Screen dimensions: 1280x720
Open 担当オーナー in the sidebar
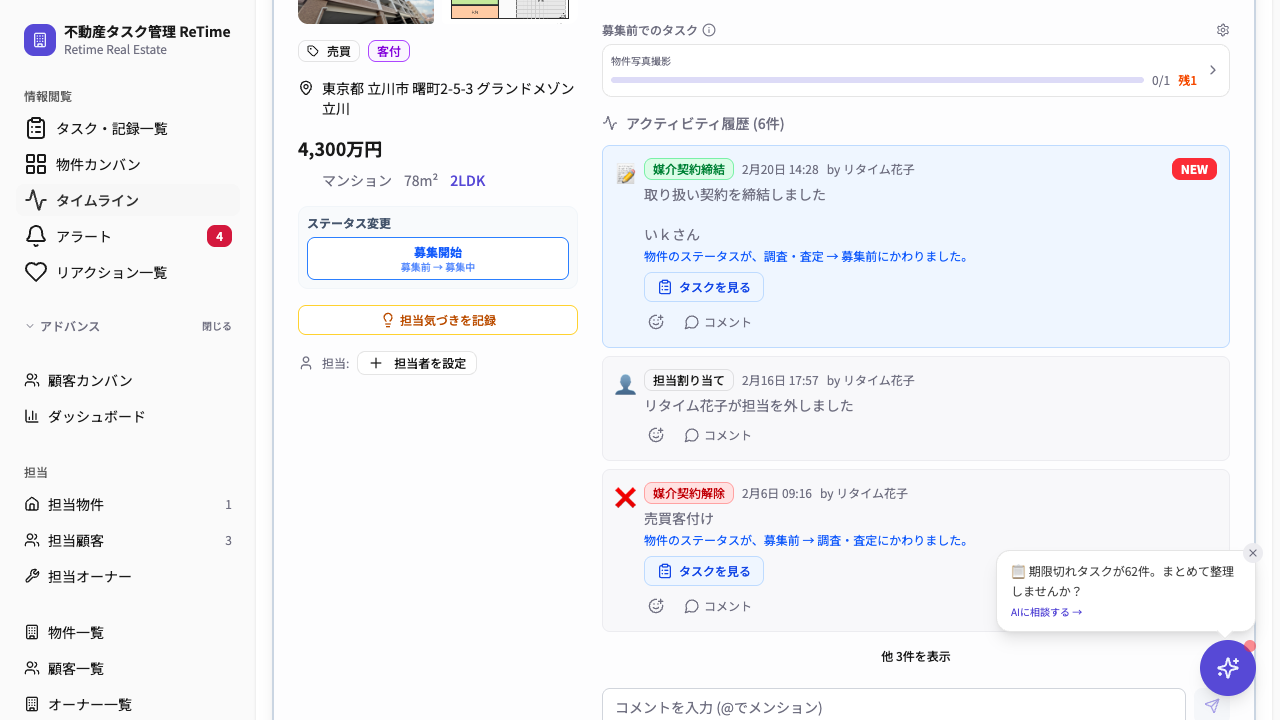(128, 576)
